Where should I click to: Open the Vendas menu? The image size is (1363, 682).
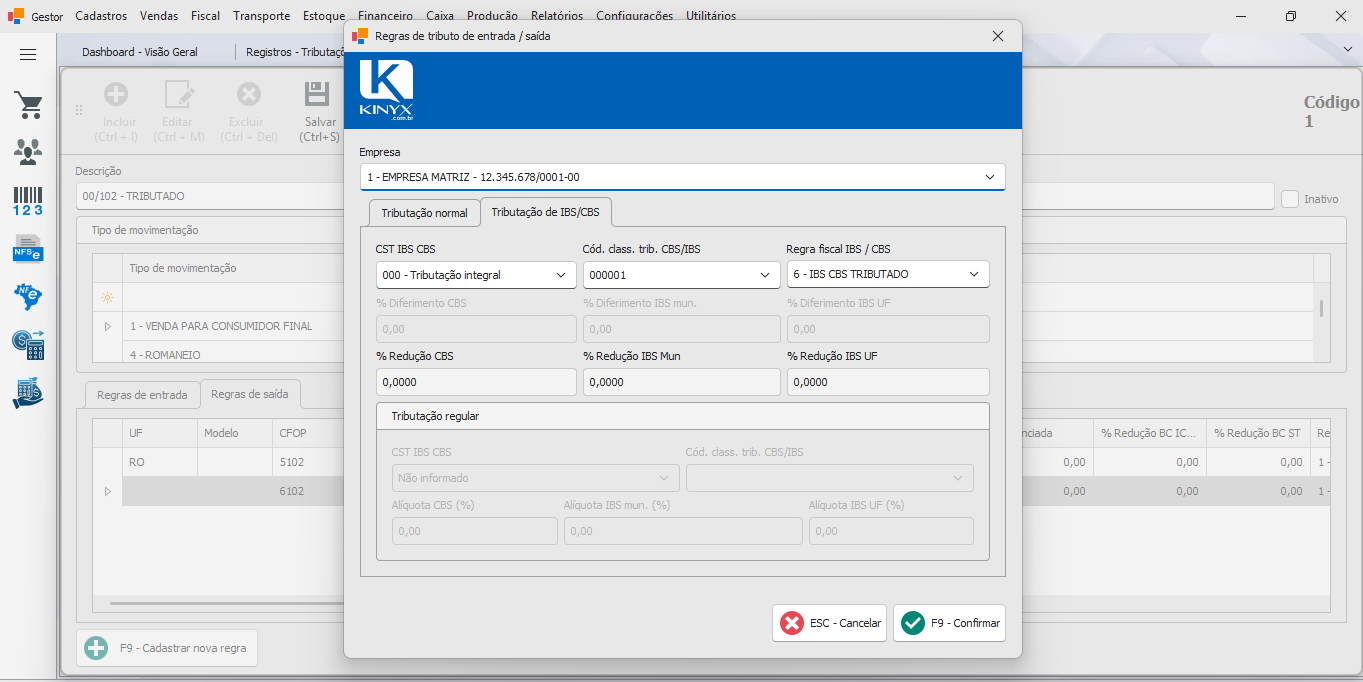(x=159, y=16)
